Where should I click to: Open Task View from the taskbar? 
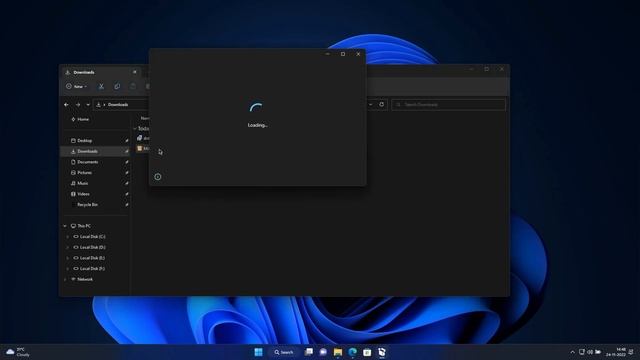point(309,352)
